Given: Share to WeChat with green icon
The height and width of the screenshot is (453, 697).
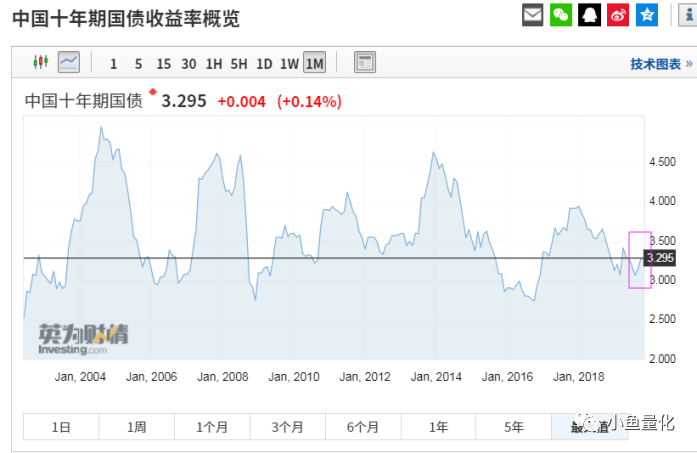Looking at the screenshot, I should 561,15.
